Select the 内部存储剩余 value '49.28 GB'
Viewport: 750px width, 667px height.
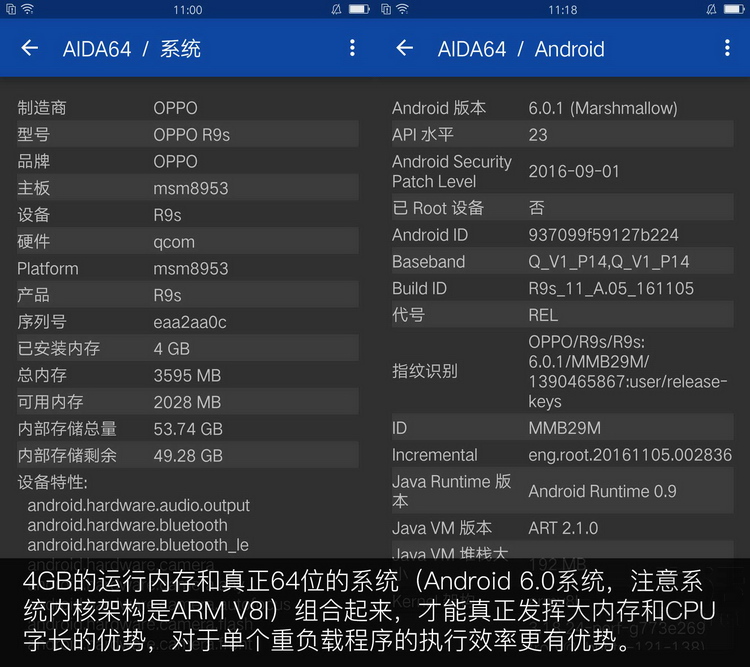[188, 456]
